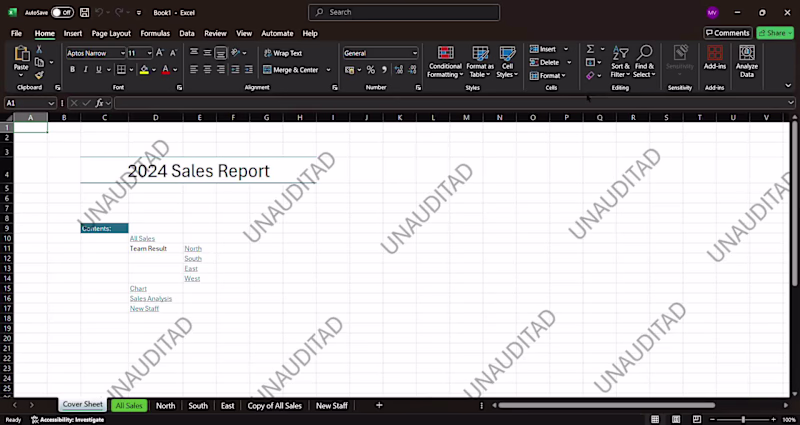Toggle Bottom Align vertical alignment

[220, 53]
